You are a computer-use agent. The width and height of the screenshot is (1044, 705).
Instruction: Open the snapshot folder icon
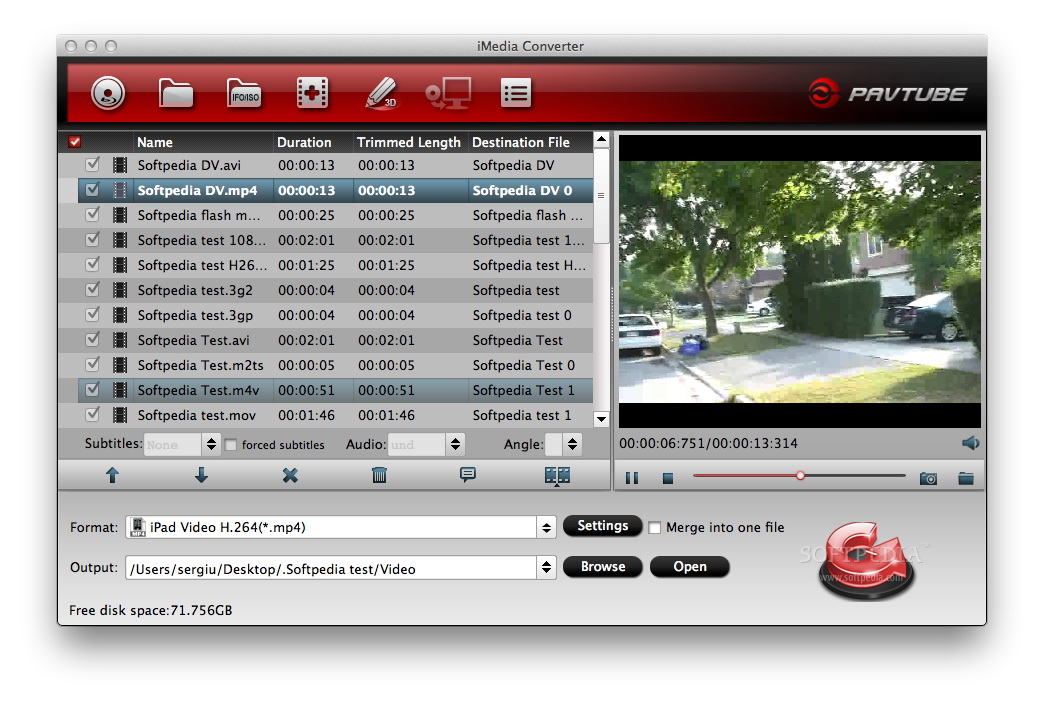point(966,478)
